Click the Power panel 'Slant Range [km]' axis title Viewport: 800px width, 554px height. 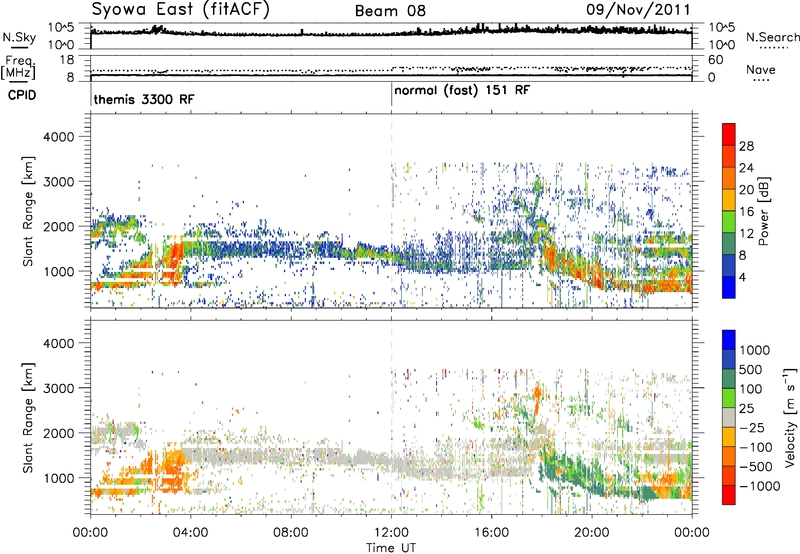(28, 211)
